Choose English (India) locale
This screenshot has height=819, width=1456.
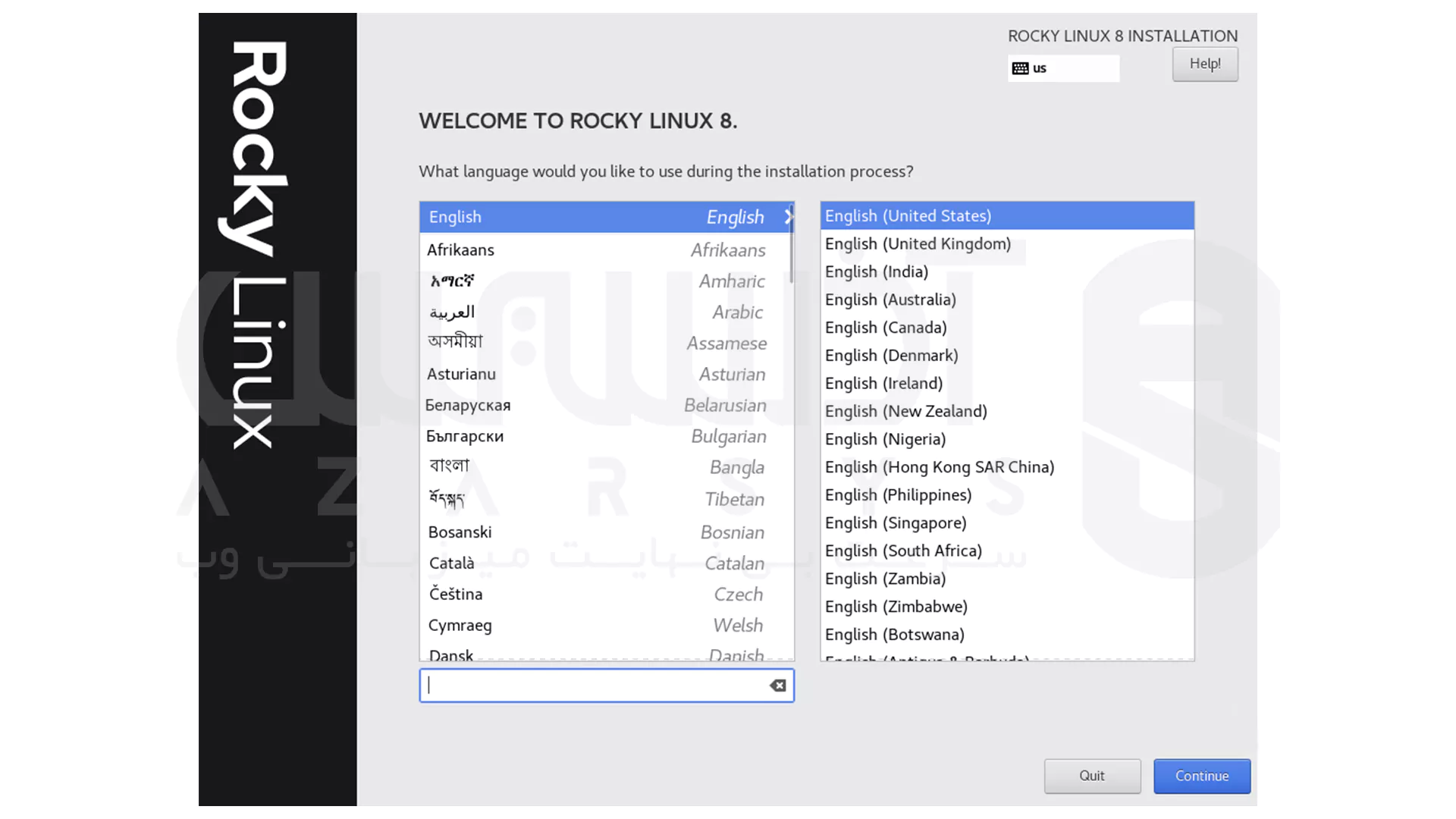tap(1007, 271)
